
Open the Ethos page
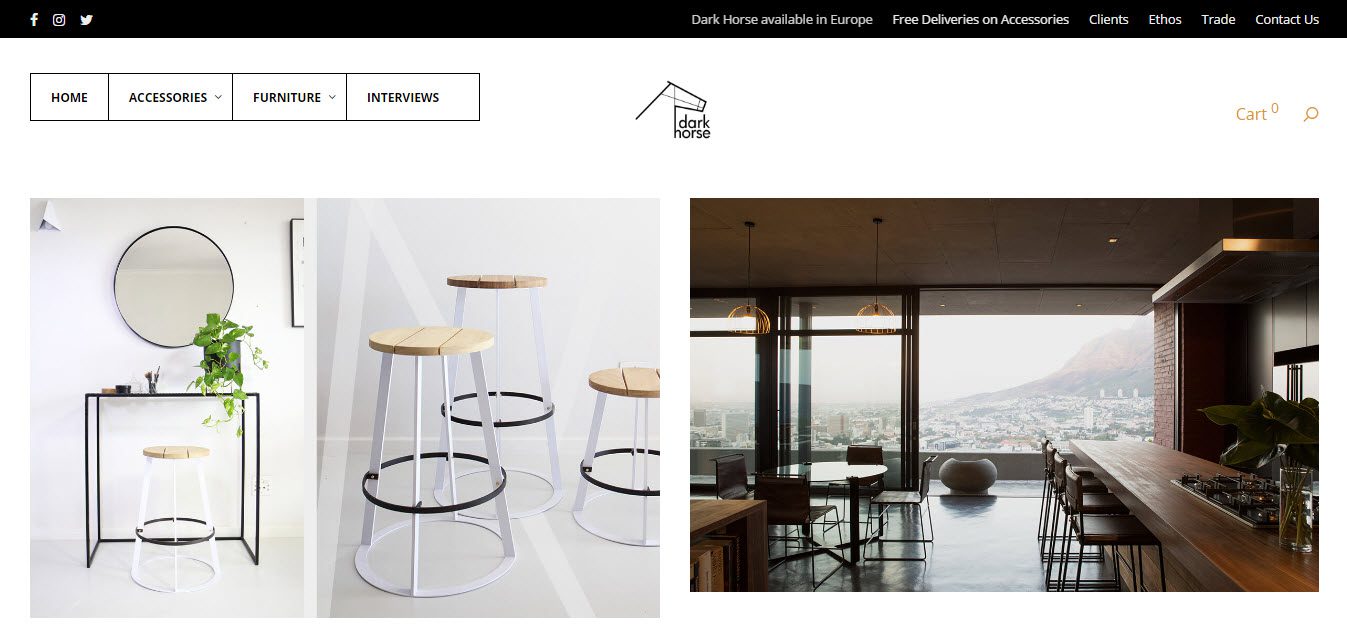[1165, 19]
